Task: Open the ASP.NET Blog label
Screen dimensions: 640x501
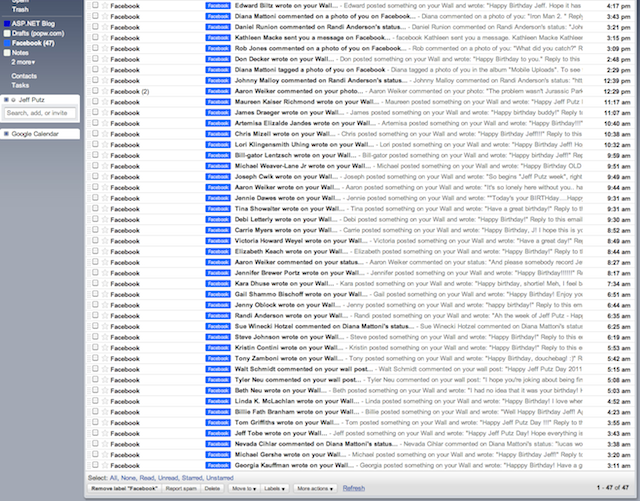Action: (x=33, y=24)
